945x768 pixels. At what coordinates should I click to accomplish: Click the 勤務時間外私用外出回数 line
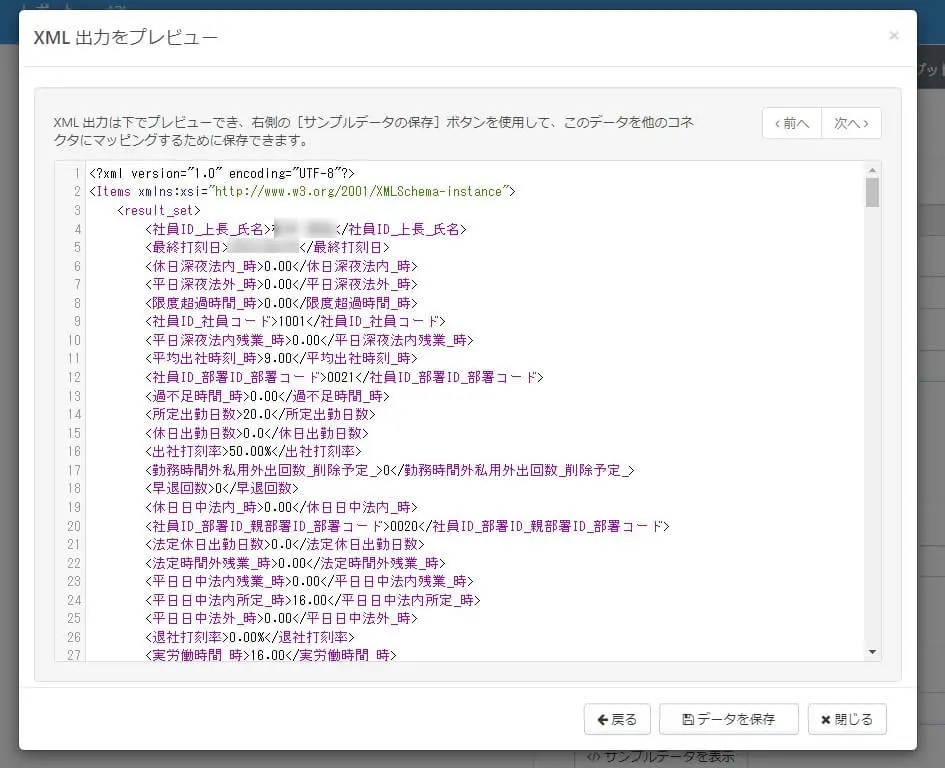point(390,470)
